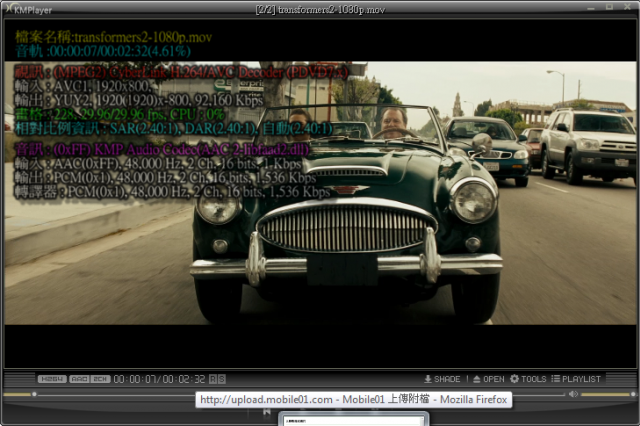Click the OSD line with SAR(2.40:1), DAR(2.40:1)
The height and width of the screenshot is (426, 640).
(174, 129)
